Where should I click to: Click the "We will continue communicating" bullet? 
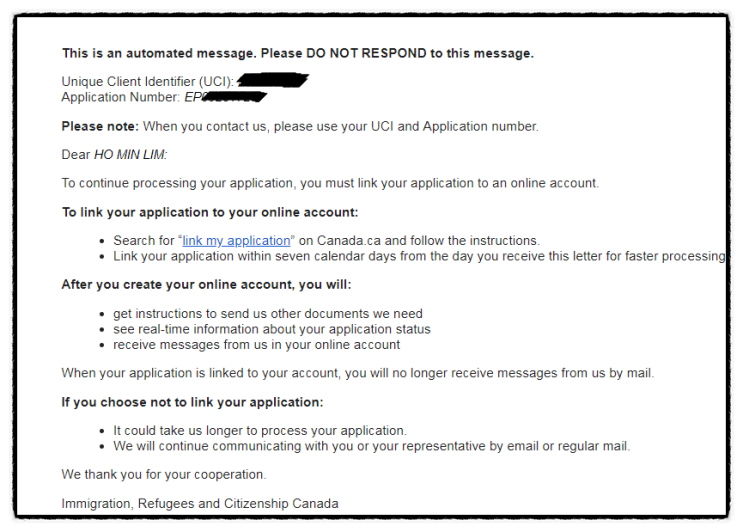371,446
